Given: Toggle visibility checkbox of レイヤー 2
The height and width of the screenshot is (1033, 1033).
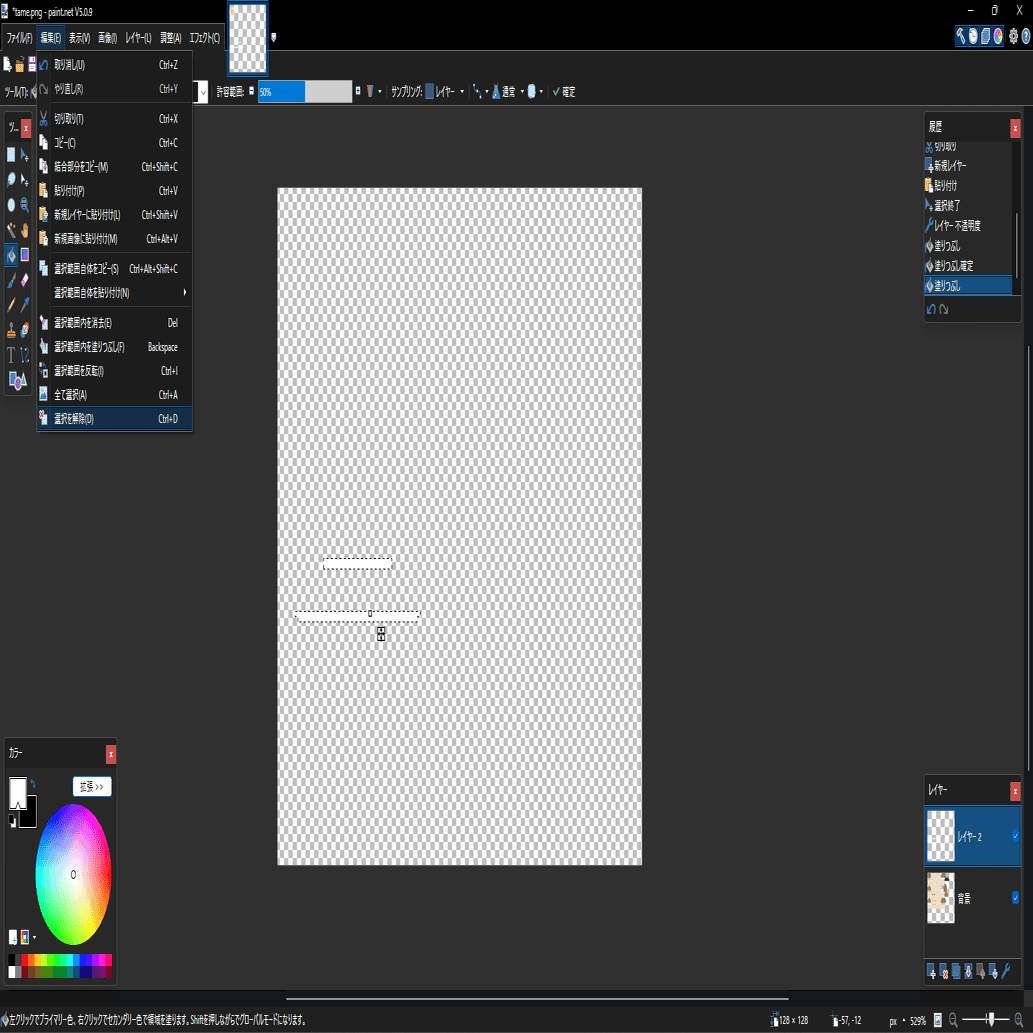Looking at the screenshot, I should (x=1015, y=836).
